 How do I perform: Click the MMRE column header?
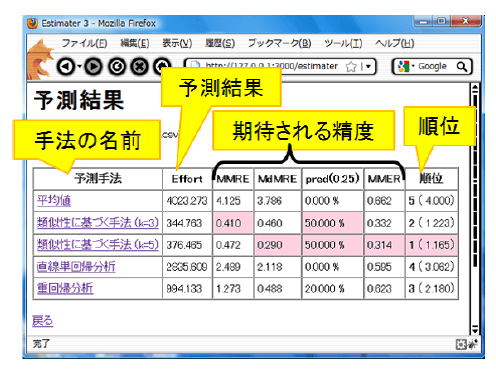click(x=233, y=179)
